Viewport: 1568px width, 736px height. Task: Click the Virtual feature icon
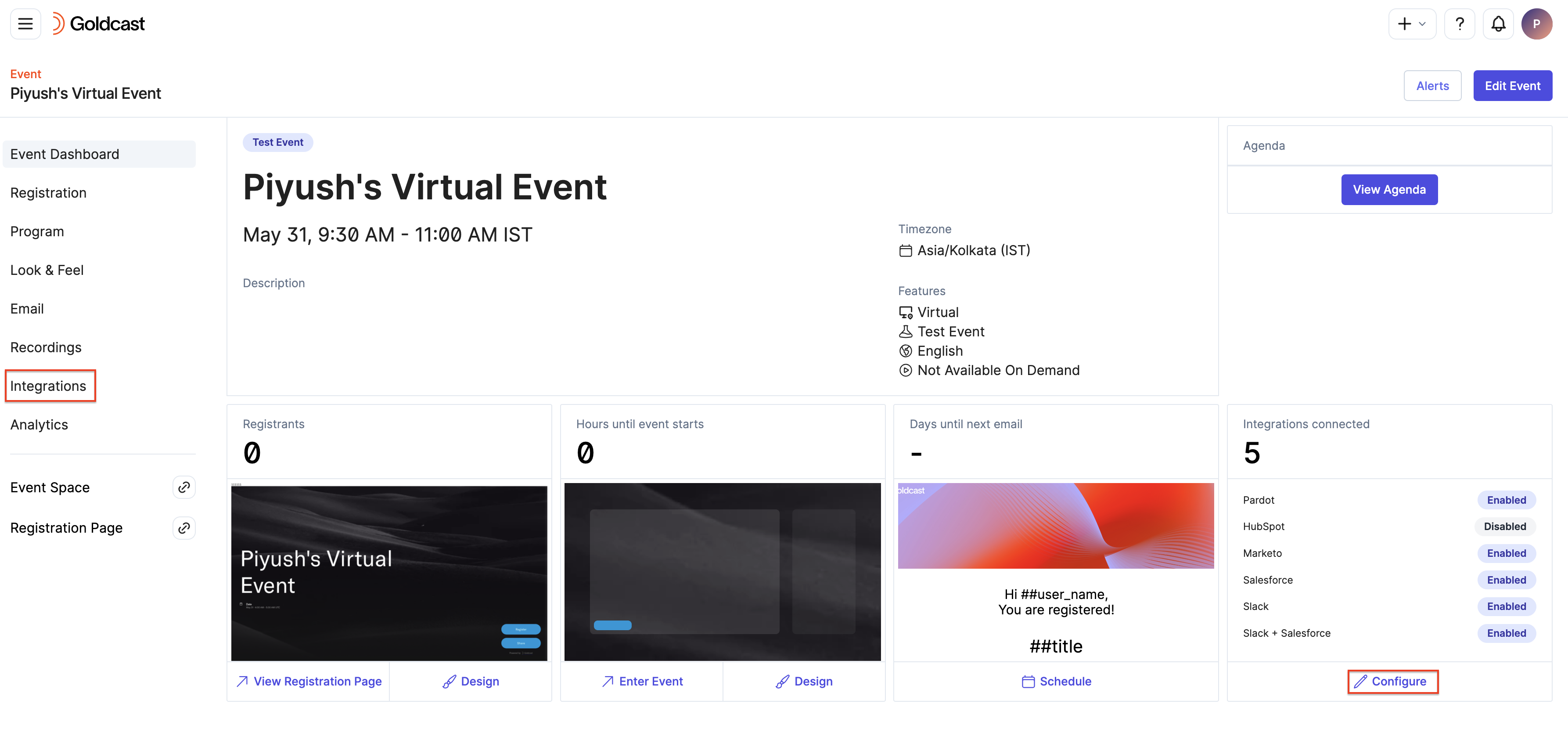[x=905, y=313]
